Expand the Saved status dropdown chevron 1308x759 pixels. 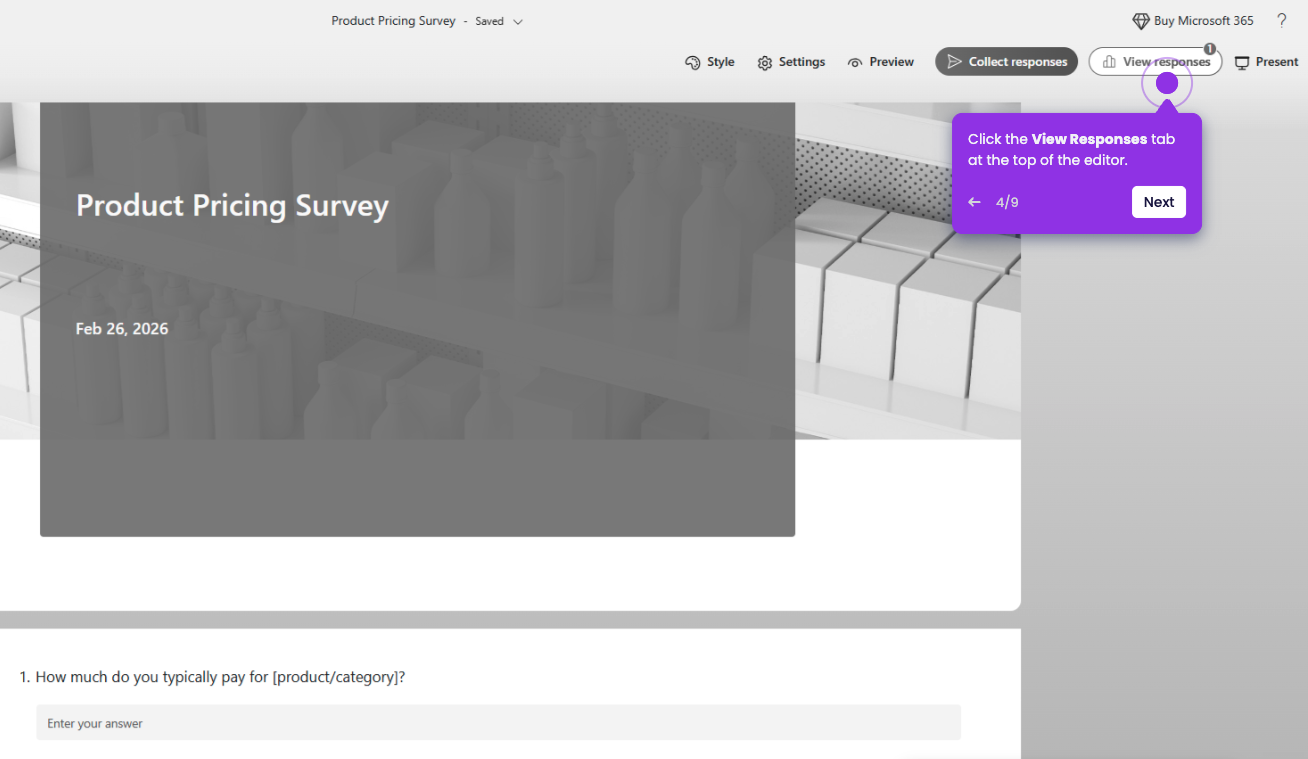pos(518,22)
